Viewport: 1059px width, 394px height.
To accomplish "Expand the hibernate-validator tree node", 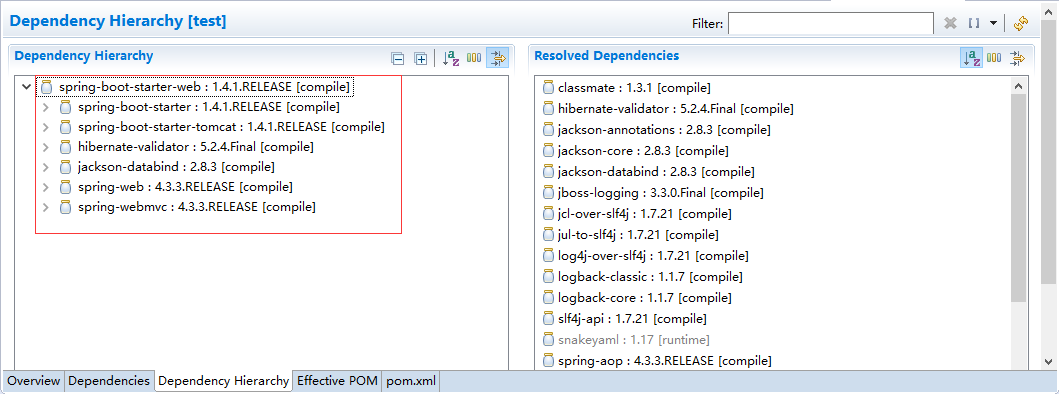I will tap(45, 147).
